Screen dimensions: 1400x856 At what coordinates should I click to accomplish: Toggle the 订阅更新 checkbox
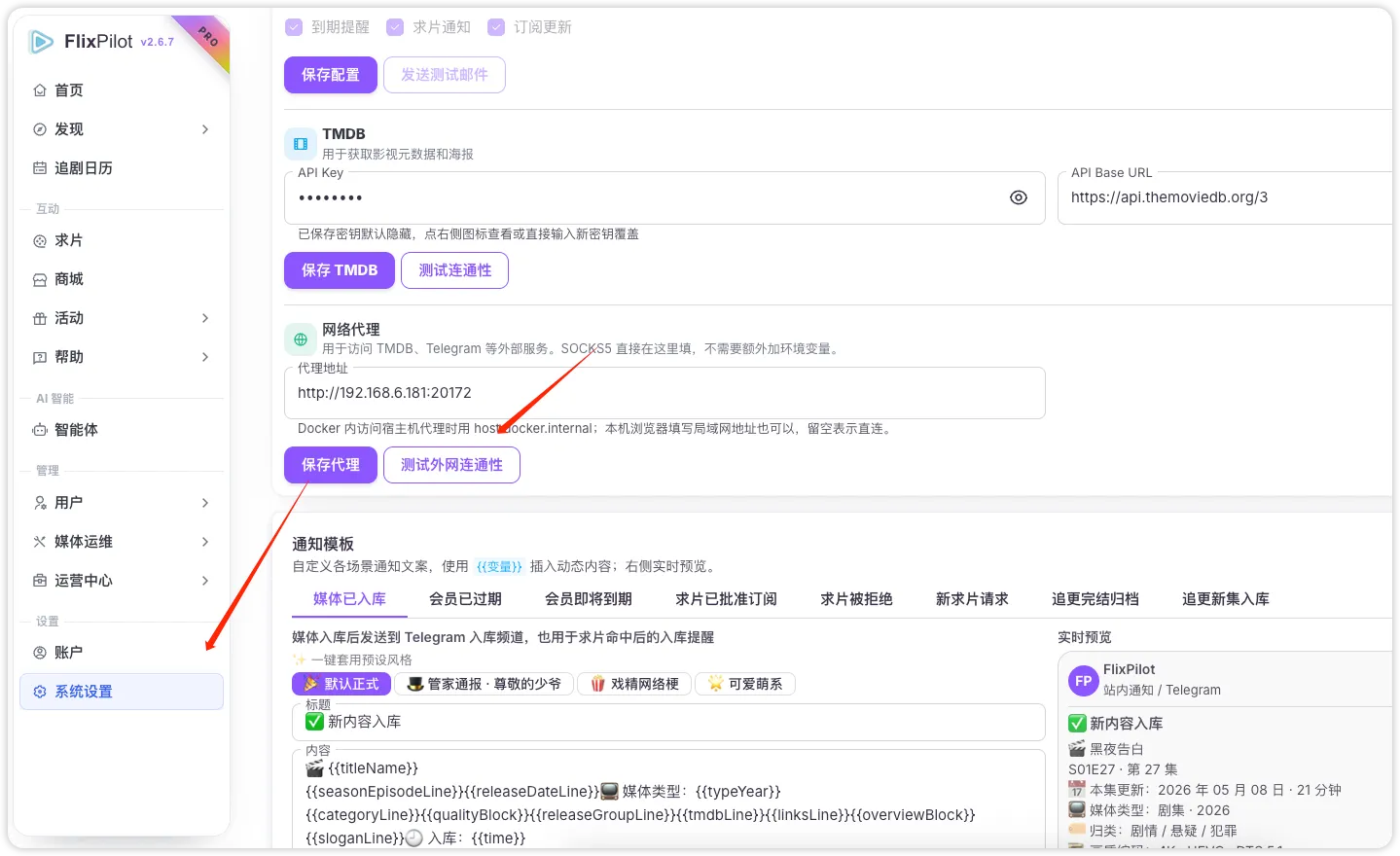pos(496,27)
